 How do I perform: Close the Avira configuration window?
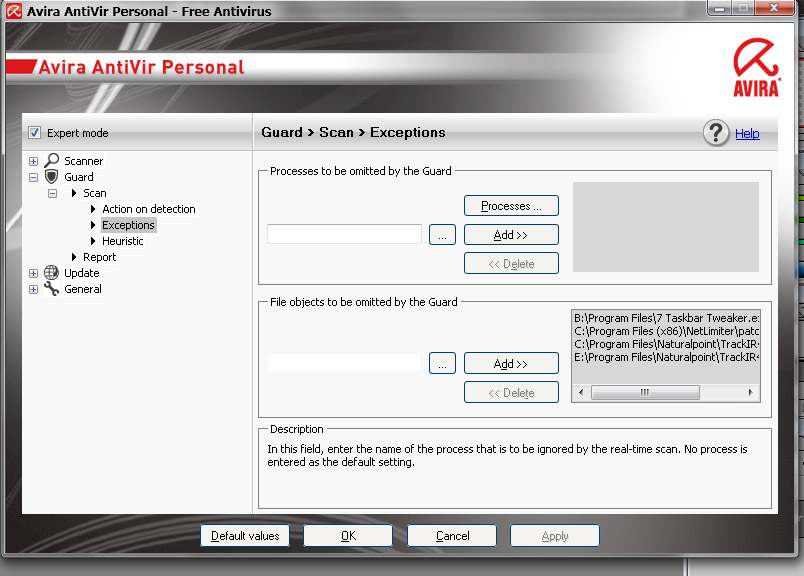[774, 8]
